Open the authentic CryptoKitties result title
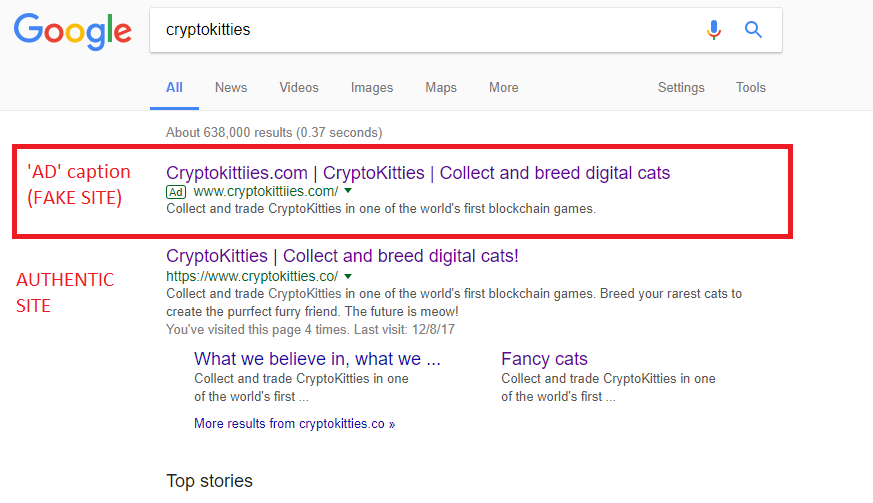The width and height of the screenshot is (873, 503). click(342, 256)
